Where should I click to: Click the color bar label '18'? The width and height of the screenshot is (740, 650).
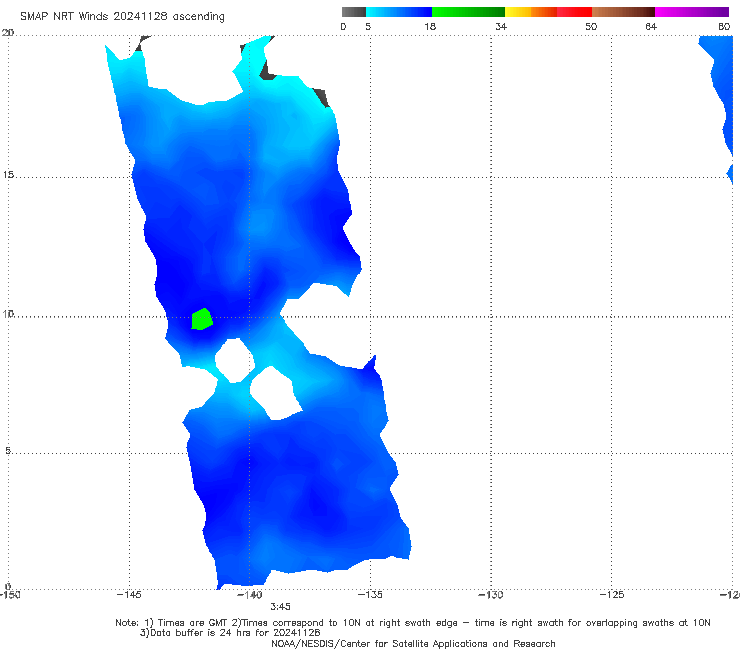(430, 26)
